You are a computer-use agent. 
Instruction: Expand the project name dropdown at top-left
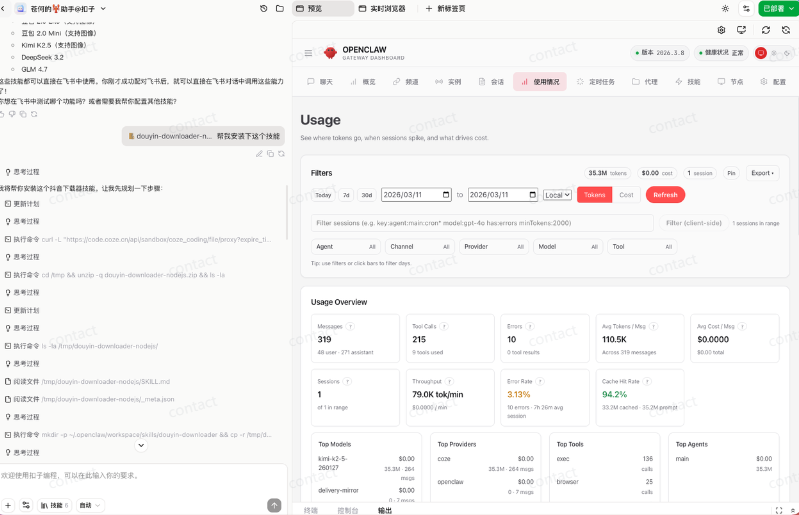(103, 9)
